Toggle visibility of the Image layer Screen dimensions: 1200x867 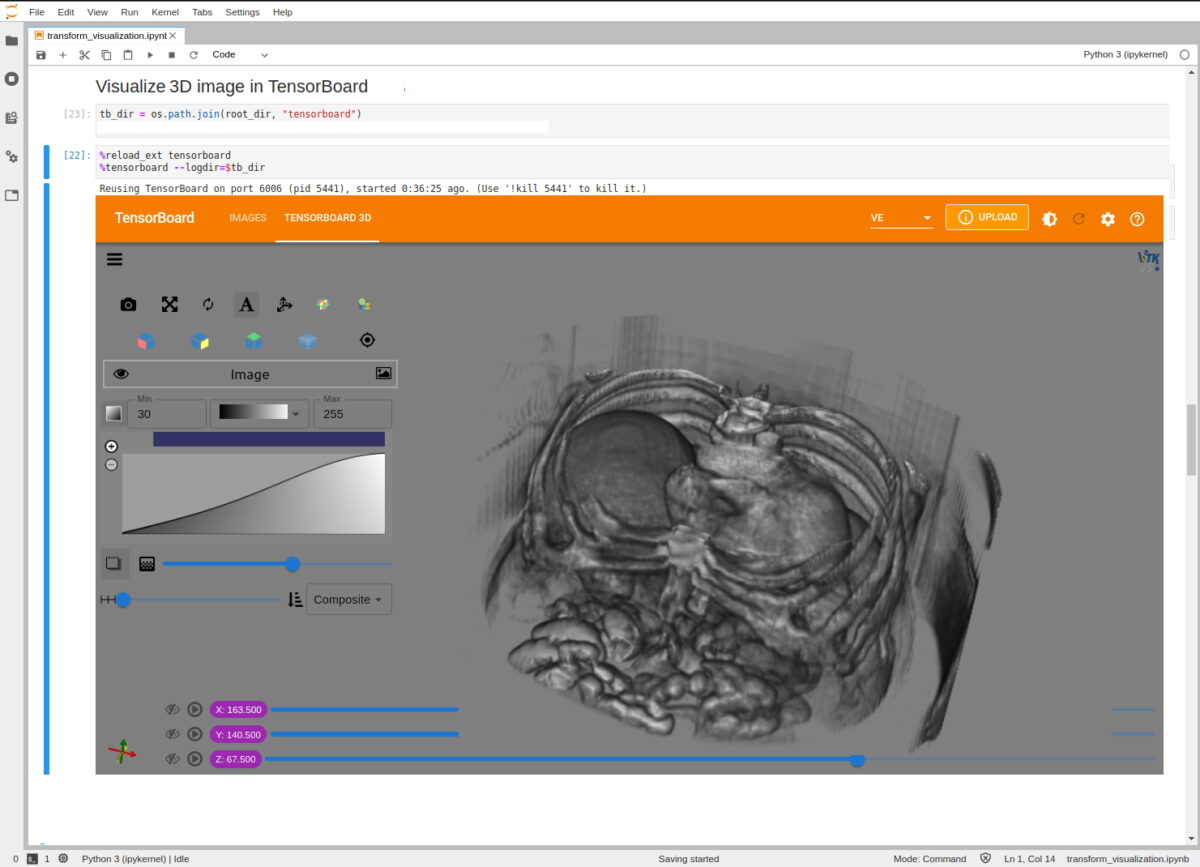pos(122,373)
